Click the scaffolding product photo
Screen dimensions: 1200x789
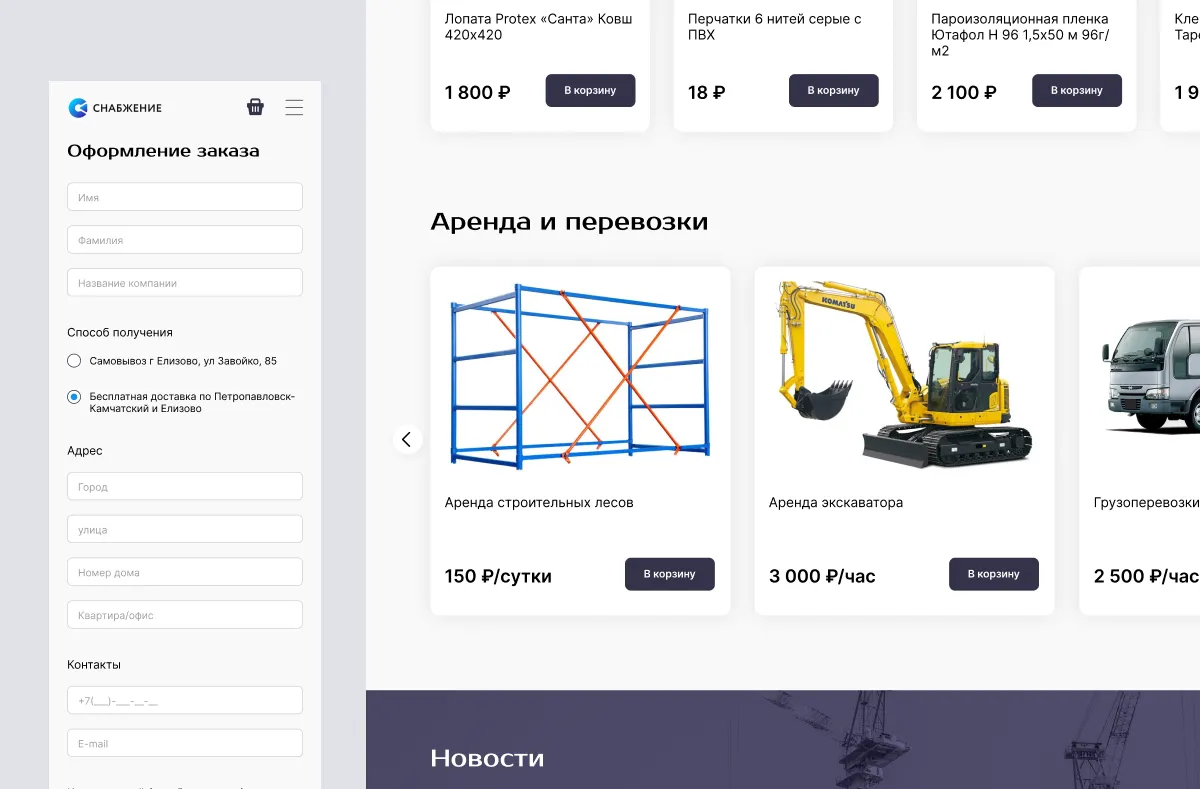click(x=580, y=375)
